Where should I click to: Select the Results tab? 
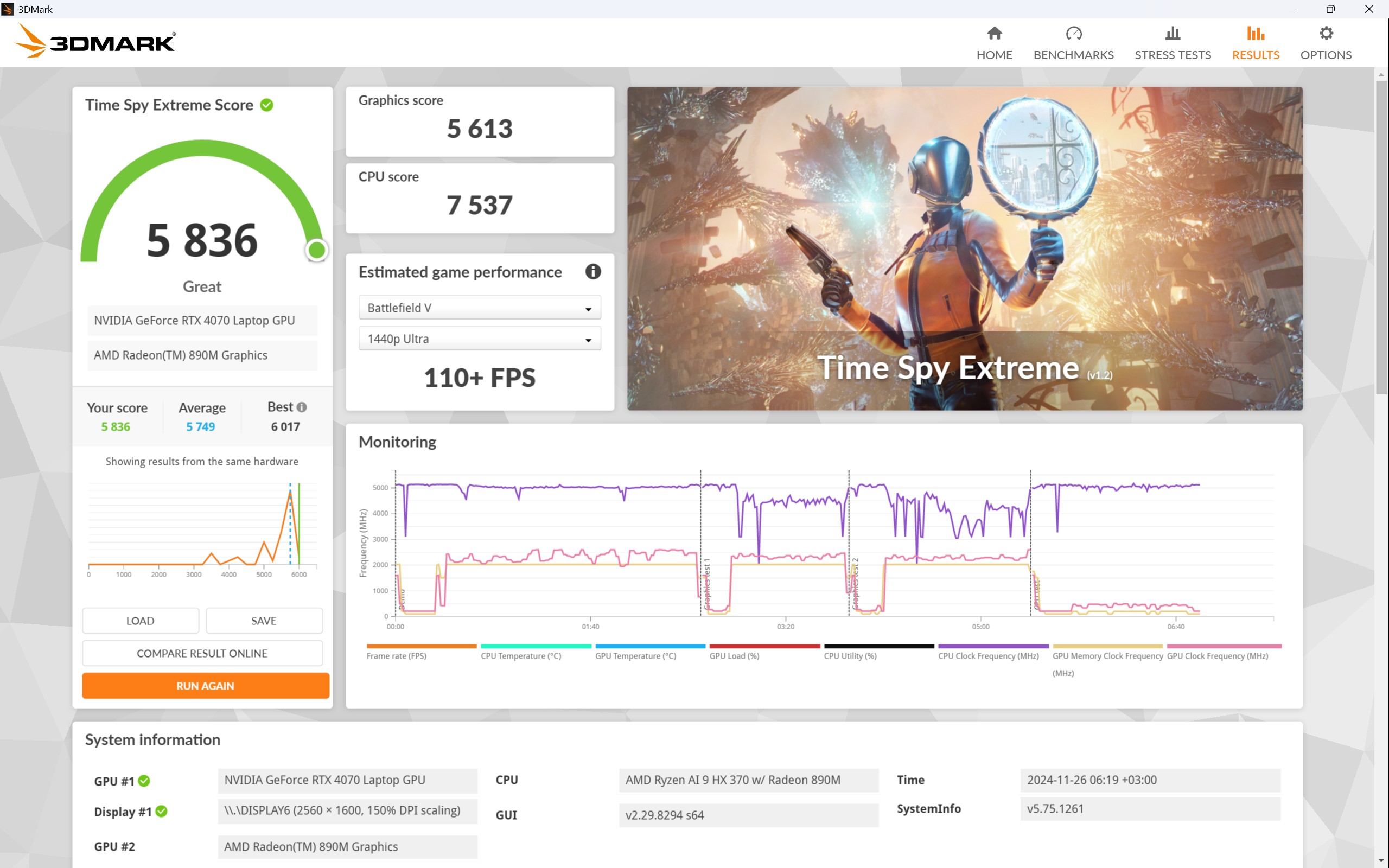[1256, 43]
